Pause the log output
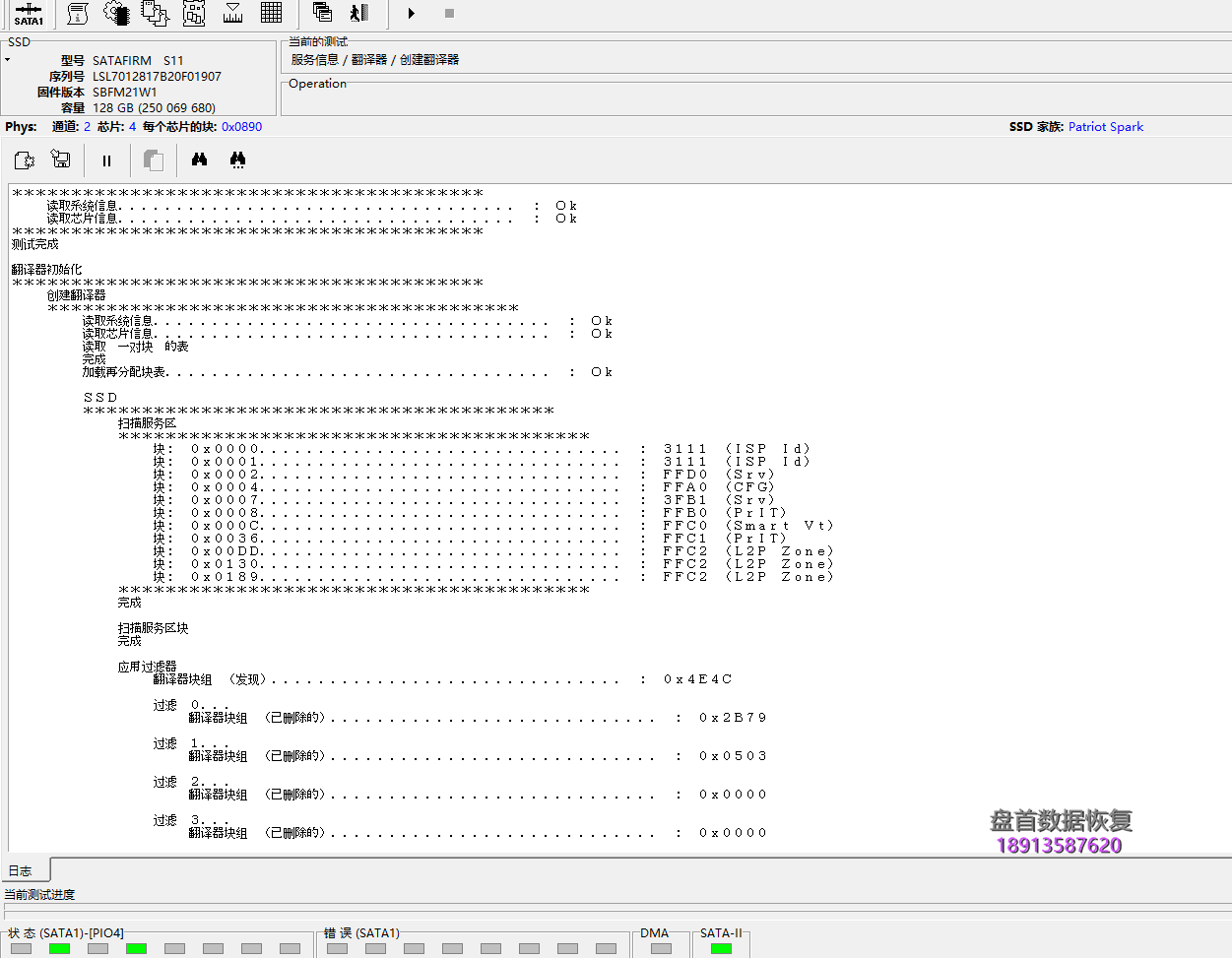 [106, 160]
